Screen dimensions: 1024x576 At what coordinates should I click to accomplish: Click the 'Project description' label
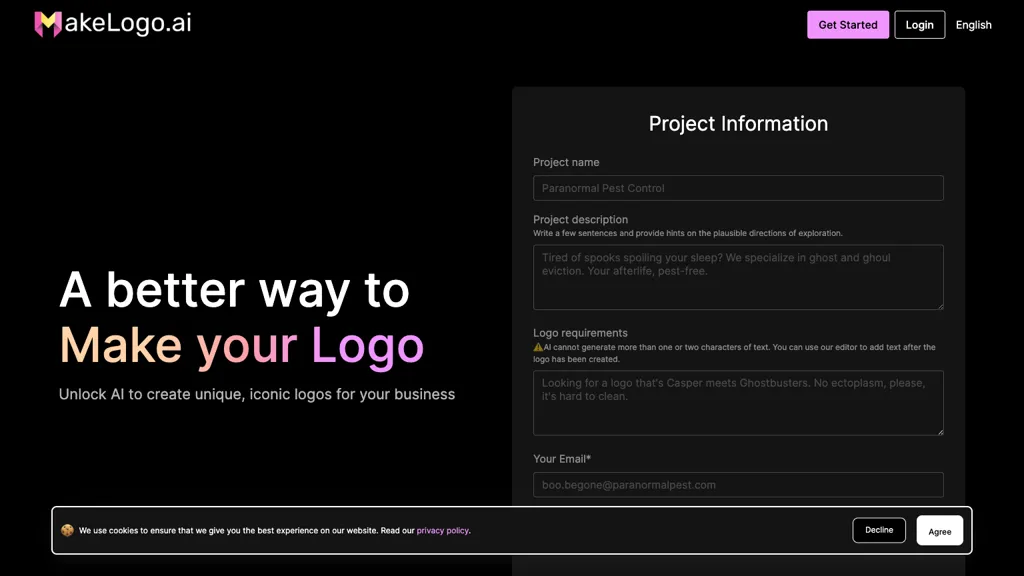[x=581, y=219]
